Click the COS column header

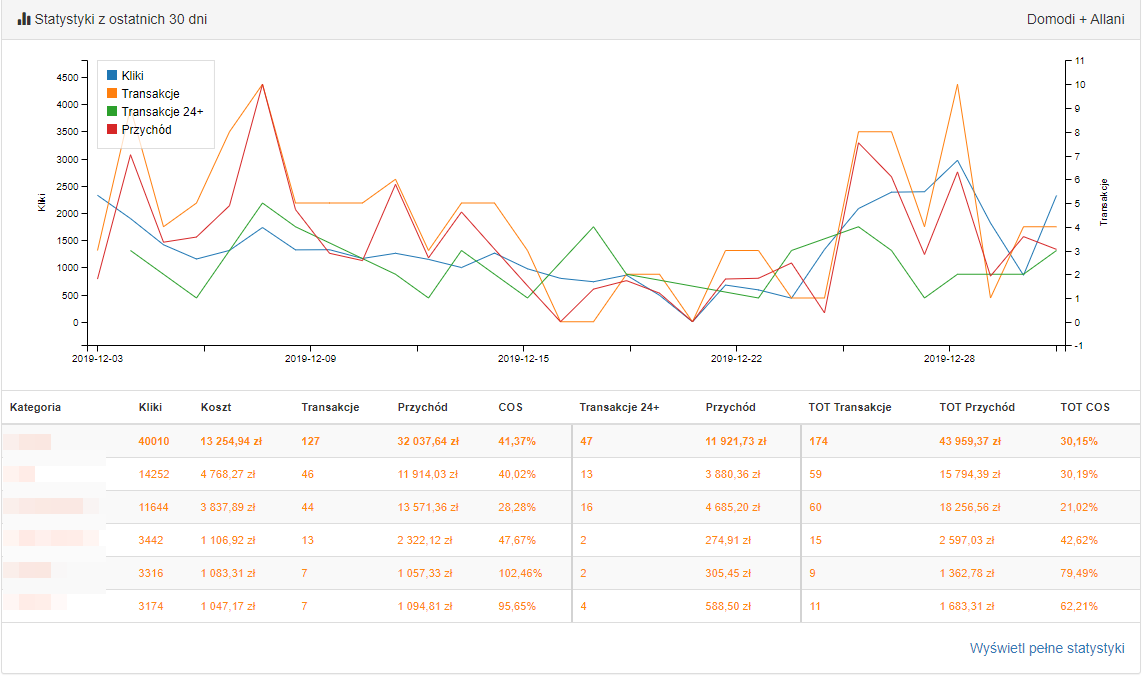pos(510,407)
